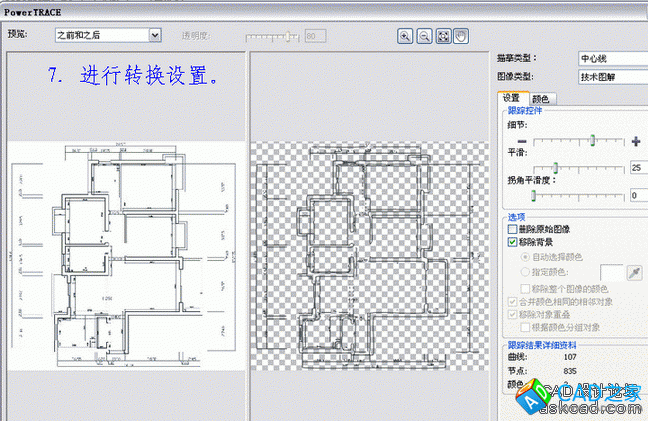Click the transparency slider handle
The height and width of the screenshot is (421, 648).
(288, 37)
